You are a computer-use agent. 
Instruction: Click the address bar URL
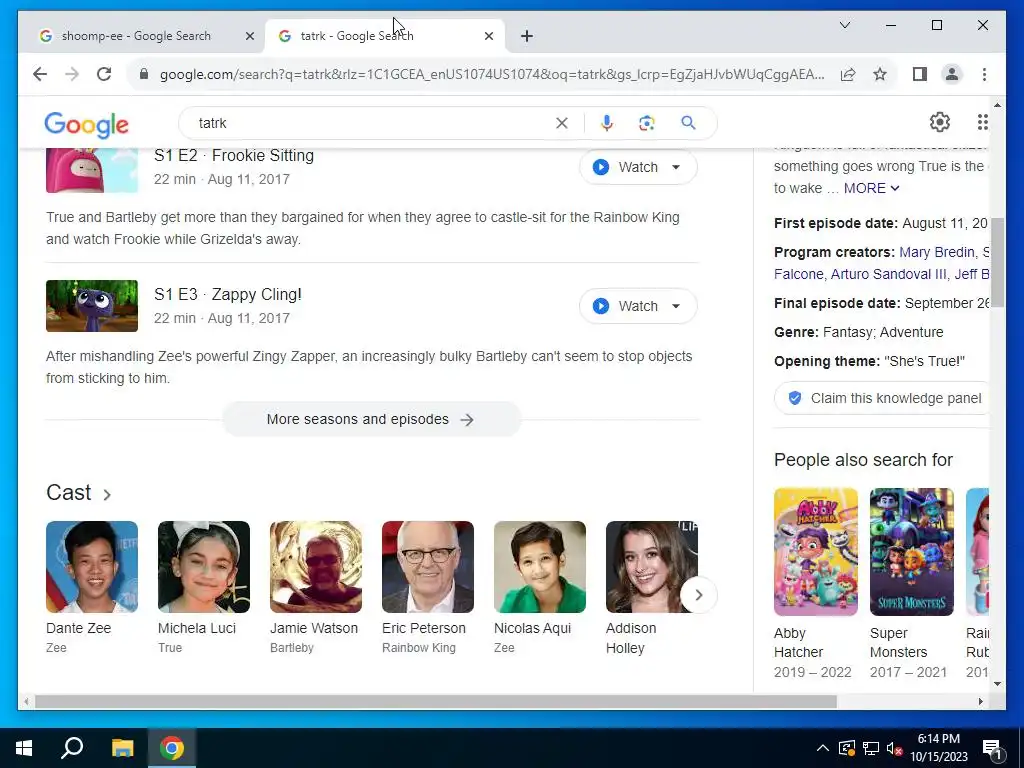(x=492, y=74)
